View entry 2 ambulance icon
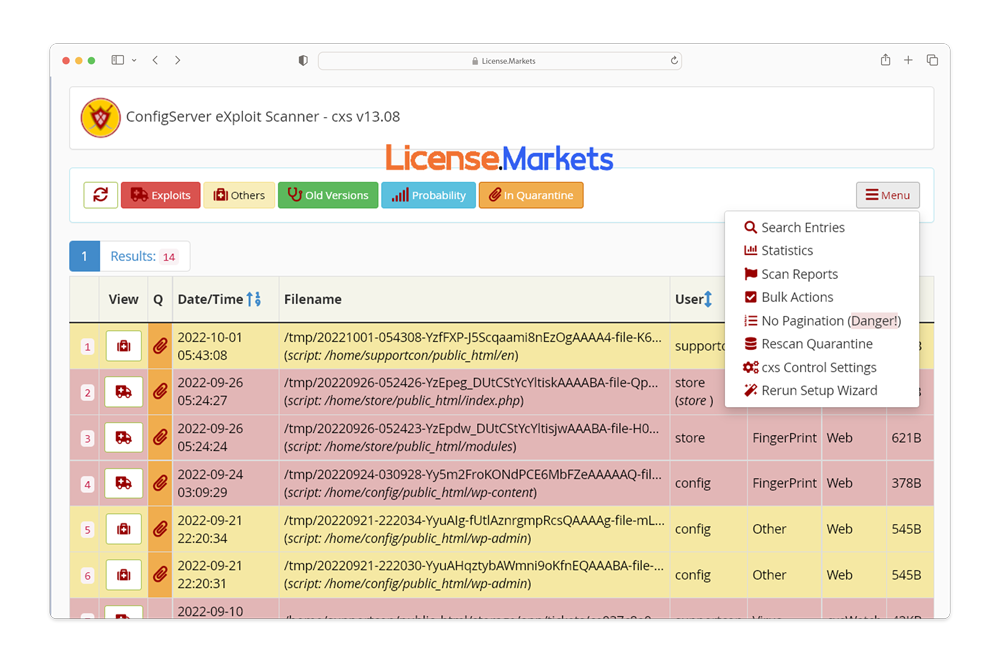The width and height of the screenshot is (1000, 667). [124, 392]
